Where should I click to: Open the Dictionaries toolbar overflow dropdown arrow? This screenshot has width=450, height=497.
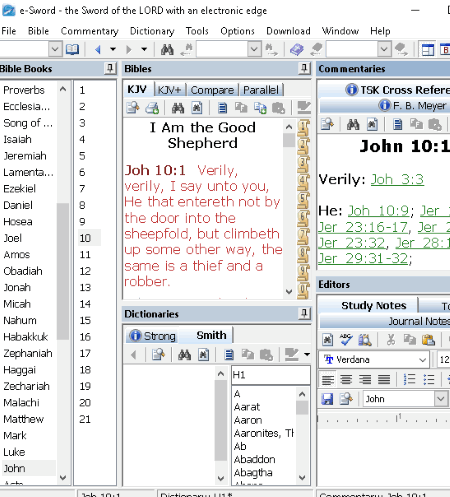[307, 355]
